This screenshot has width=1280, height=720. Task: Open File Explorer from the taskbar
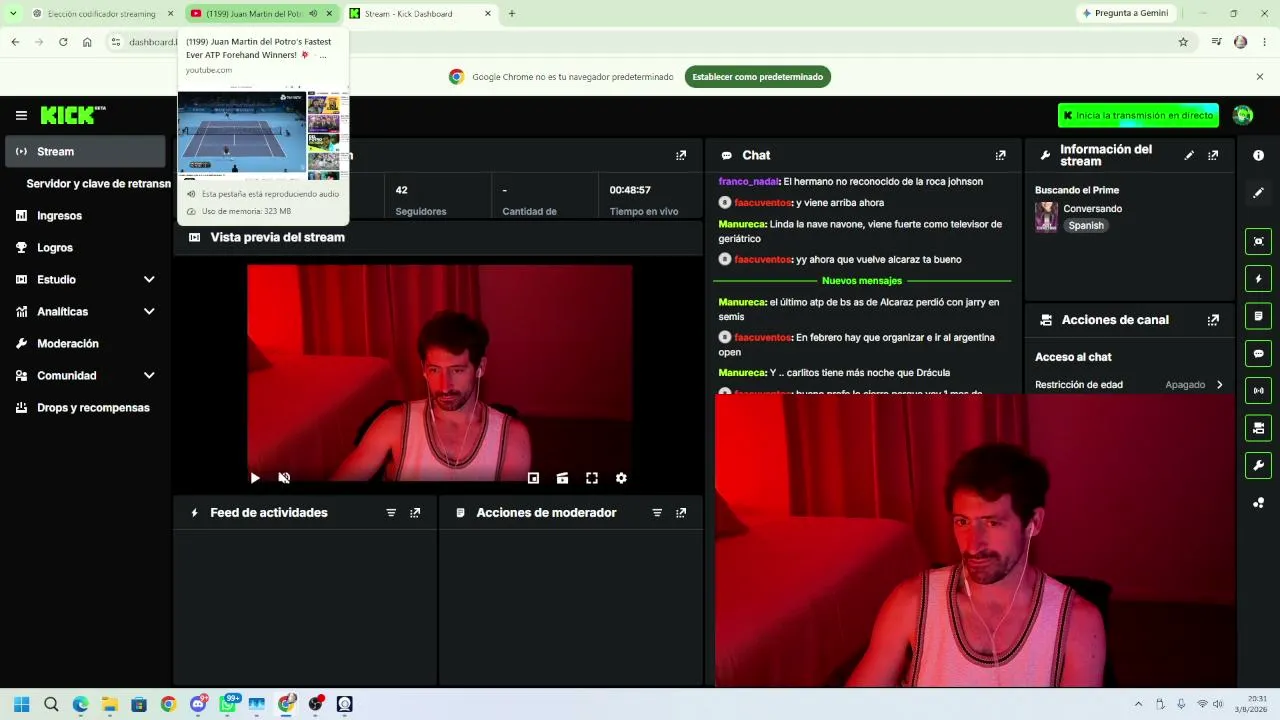pos(109,704)
